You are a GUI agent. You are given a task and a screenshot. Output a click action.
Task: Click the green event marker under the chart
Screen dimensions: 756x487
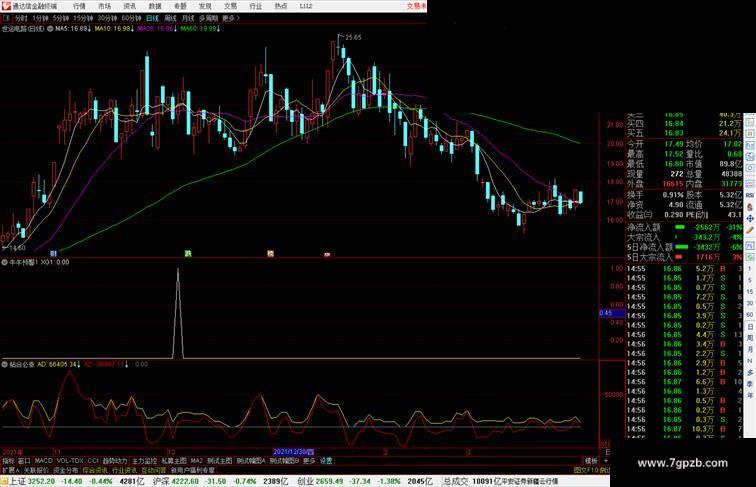pyautogui.click(x=188, y=253)
